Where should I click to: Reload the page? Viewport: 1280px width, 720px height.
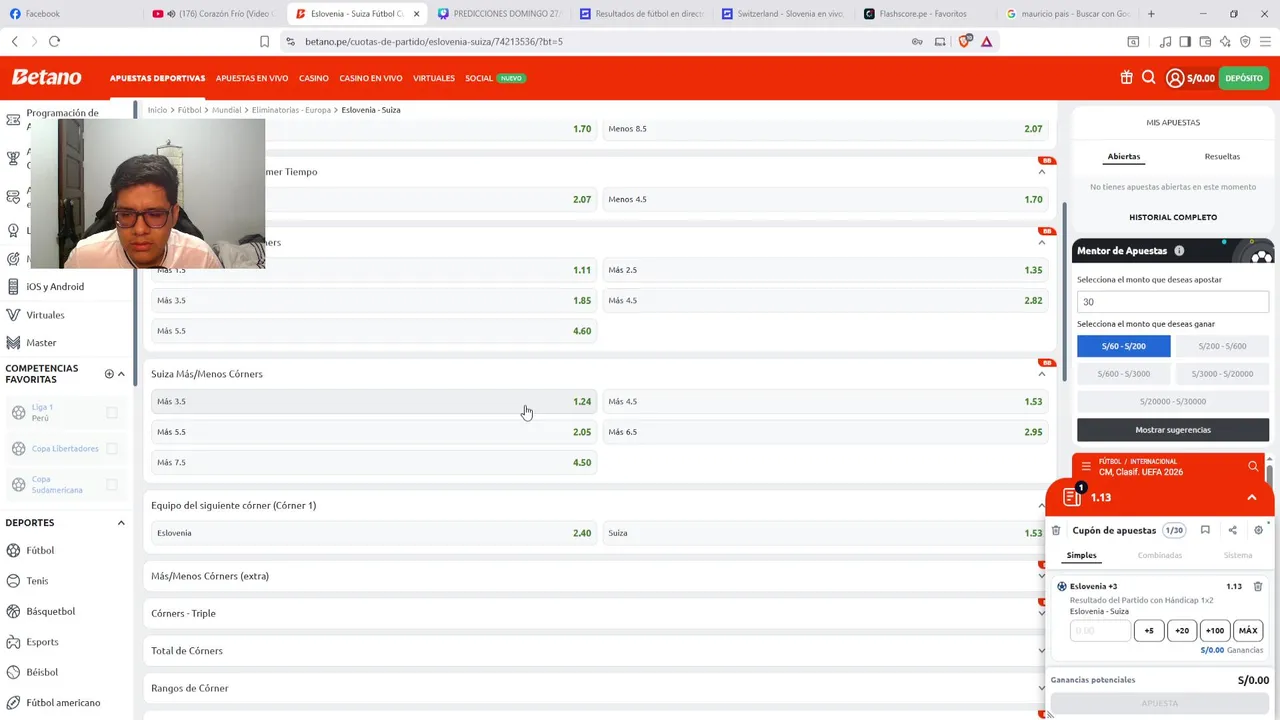pos(54,41)
